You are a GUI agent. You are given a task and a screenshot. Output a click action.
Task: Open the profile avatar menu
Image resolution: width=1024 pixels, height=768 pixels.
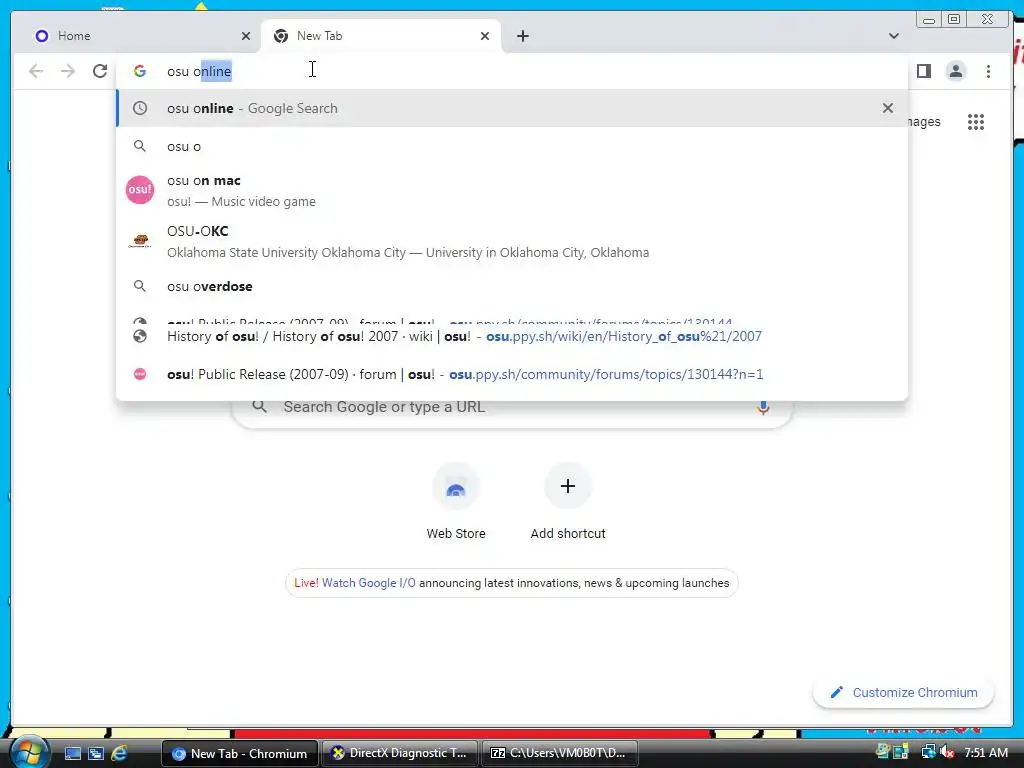955,71
